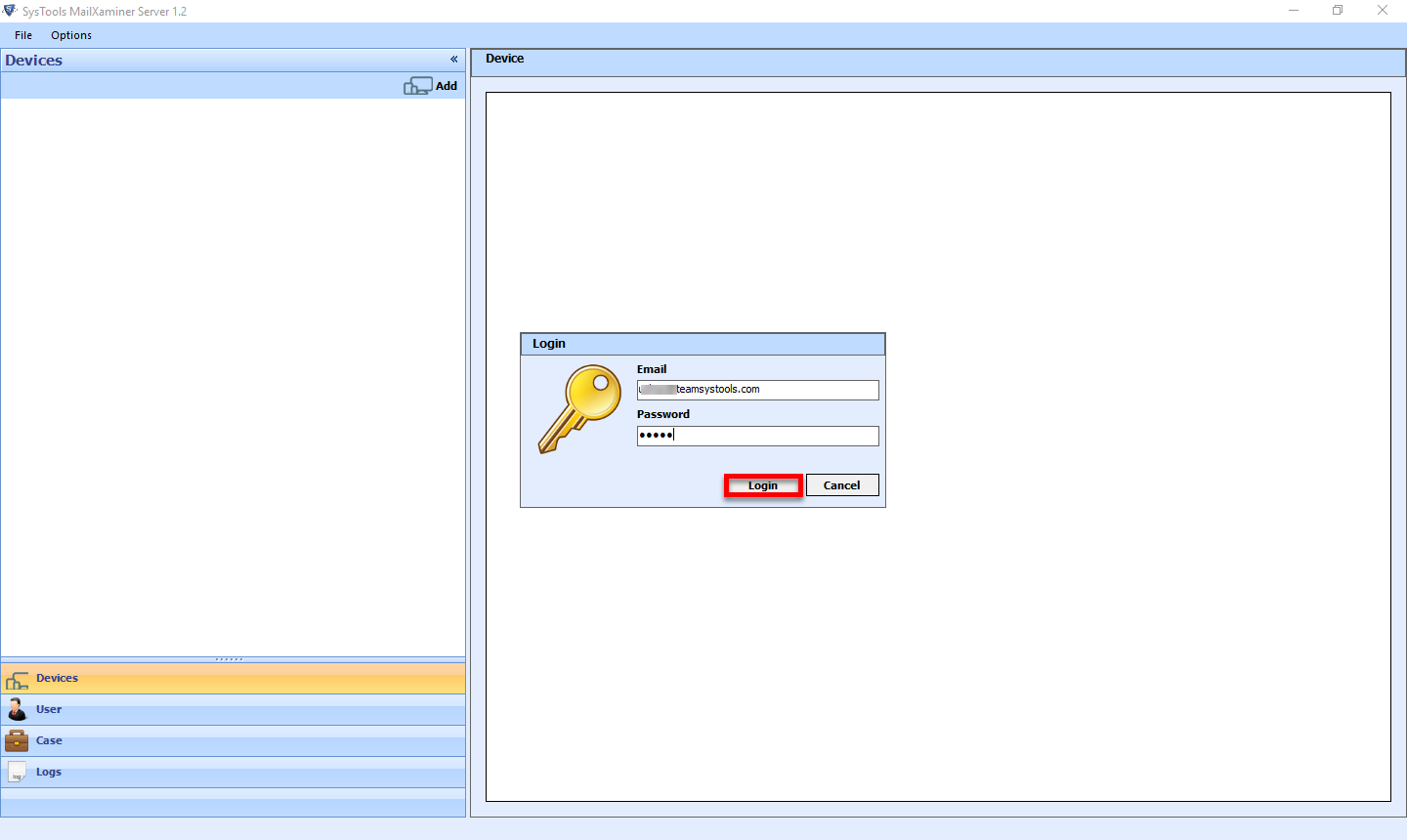Click the User person icon
Screen dimensions: 1407x840
click(17, 709)
